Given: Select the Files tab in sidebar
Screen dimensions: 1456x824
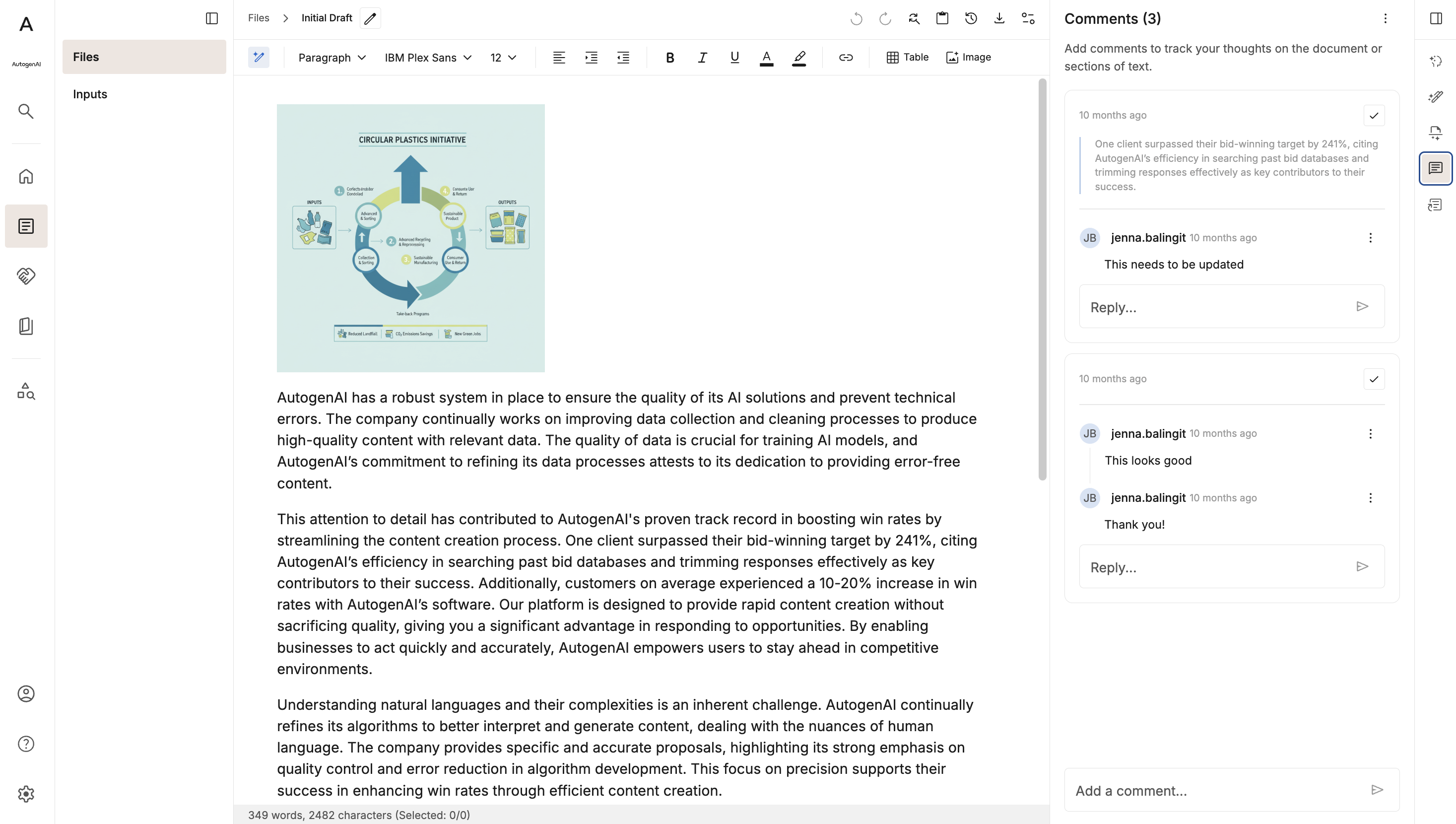Looking at the screenshot, I should 144,57.
